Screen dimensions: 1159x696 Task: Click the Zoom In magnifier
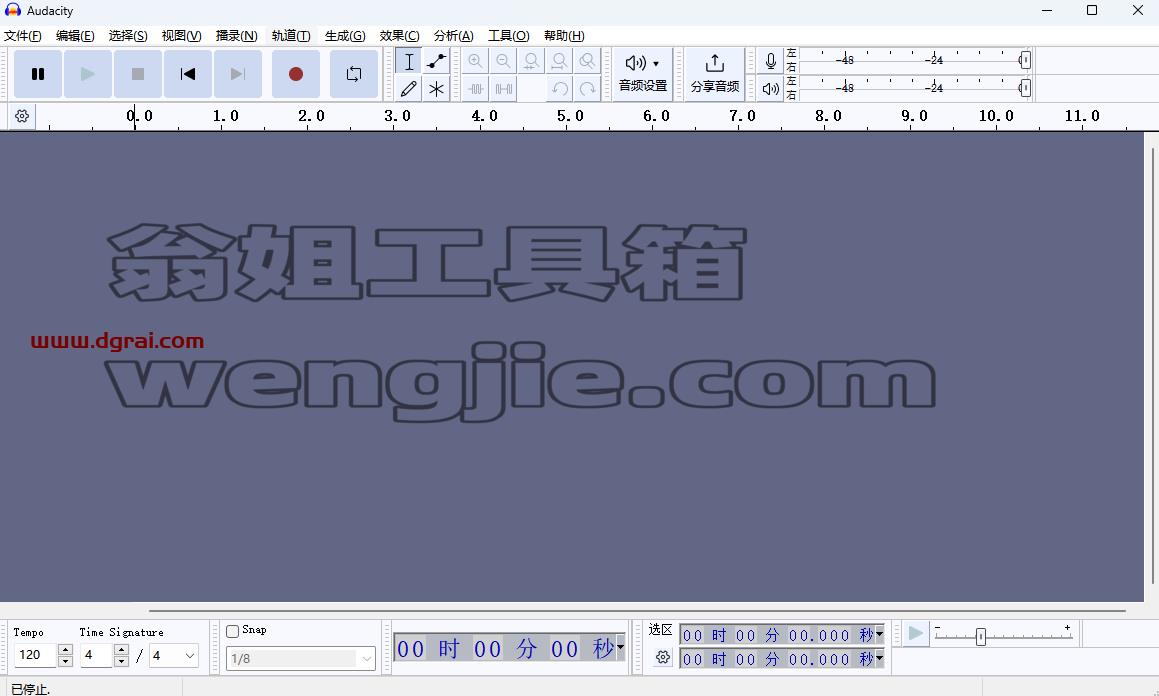[x=475, y=61]
